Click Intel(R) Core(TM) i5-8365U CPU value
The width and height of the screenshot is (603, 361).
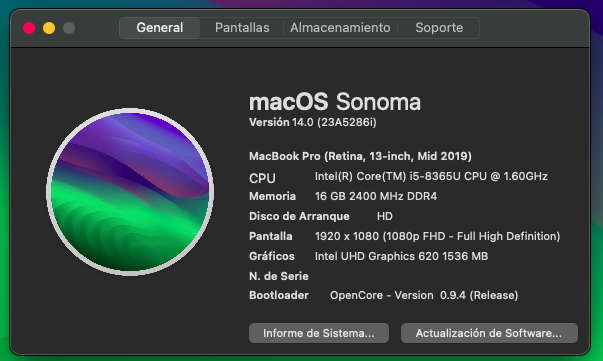coord(431,176)
